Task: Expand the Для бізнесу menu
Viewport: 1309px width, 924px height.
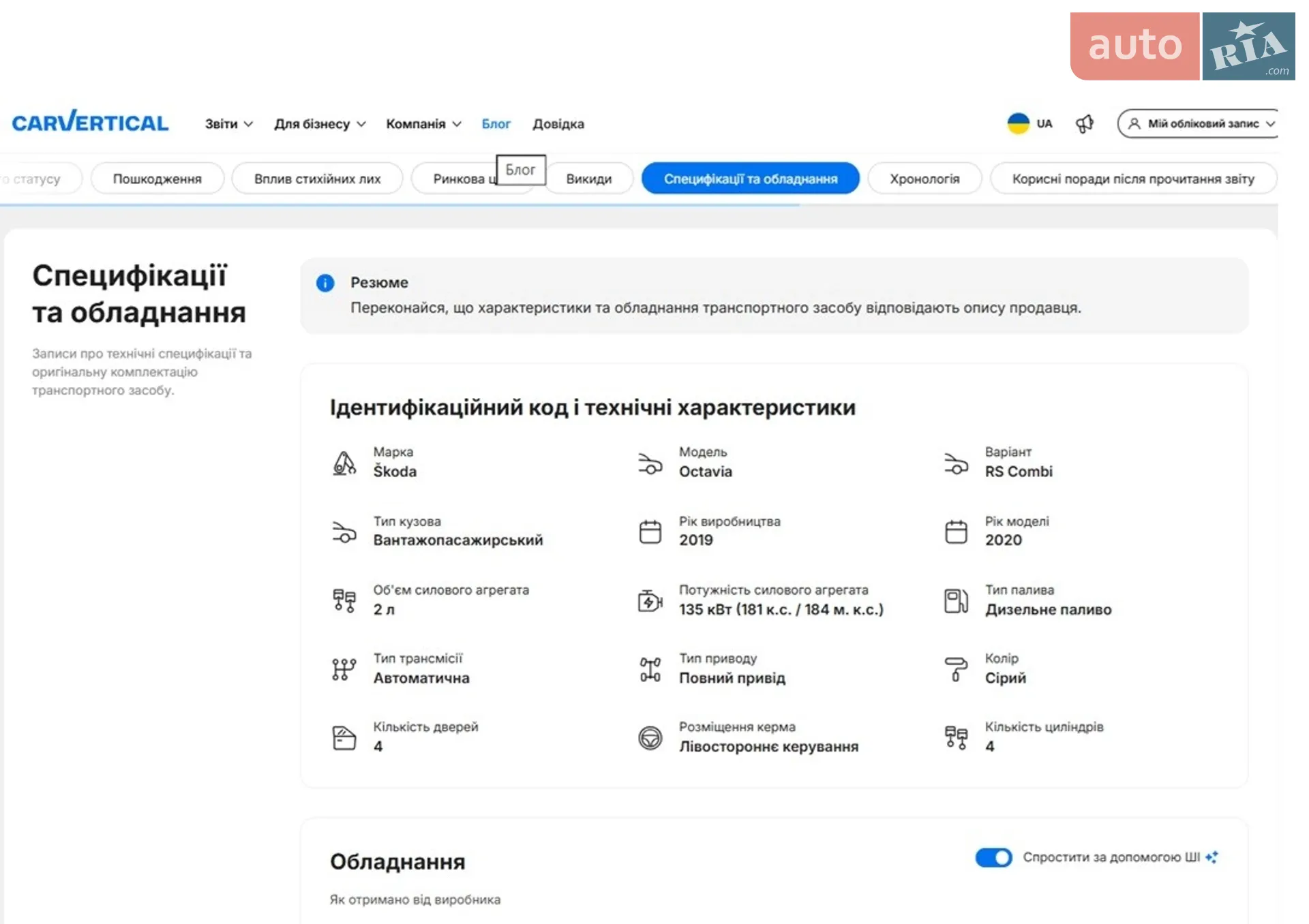Action: coord(320,124)
